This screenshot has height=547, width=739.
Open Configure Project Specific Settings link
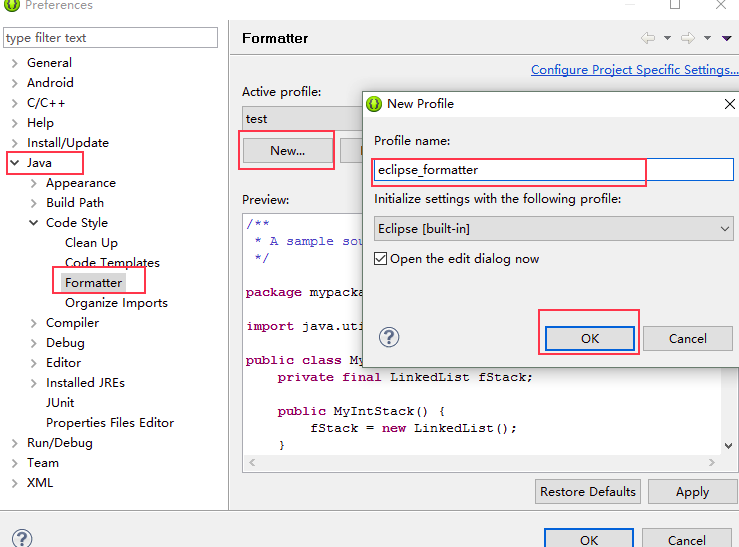point(634,70)
